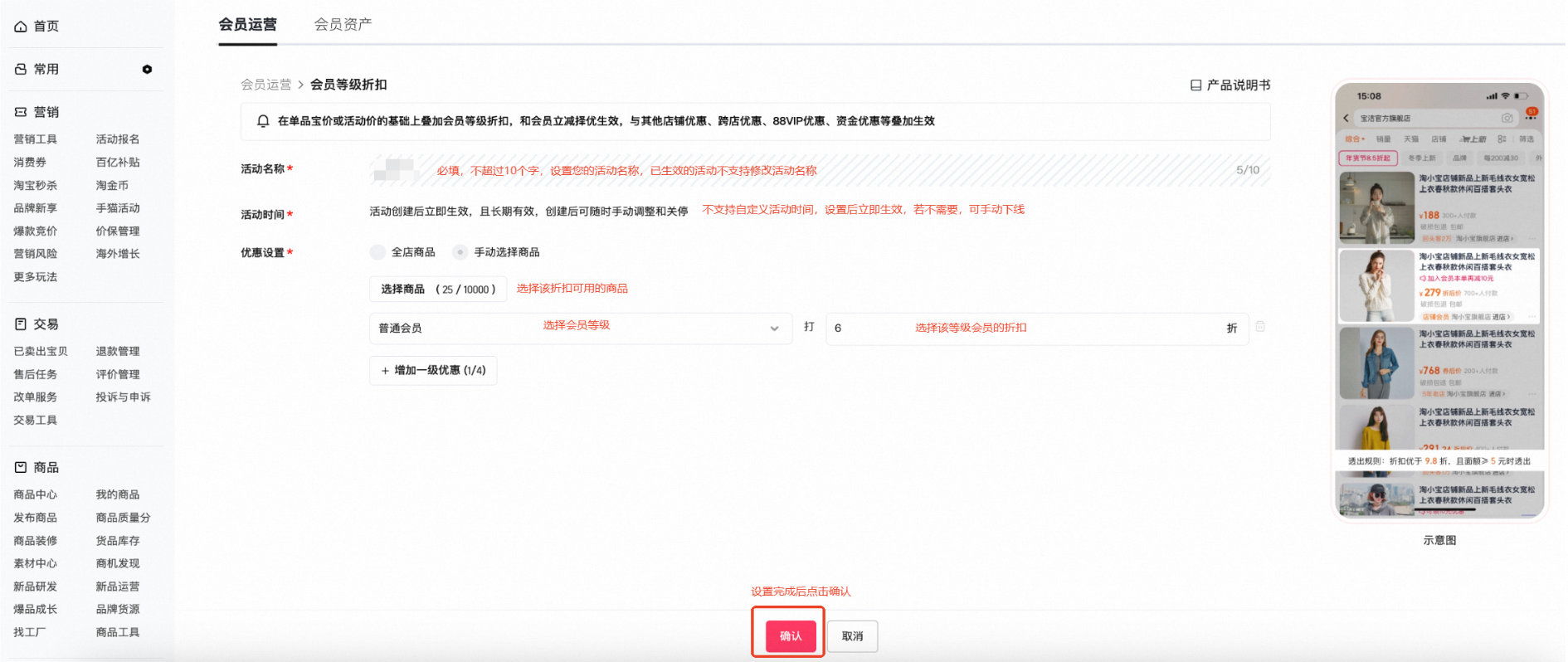Click the 常用 section icon
Image resolution: width=1568 pixels, height=662 pixels.
pyautogui.click(x=21, y=70)
